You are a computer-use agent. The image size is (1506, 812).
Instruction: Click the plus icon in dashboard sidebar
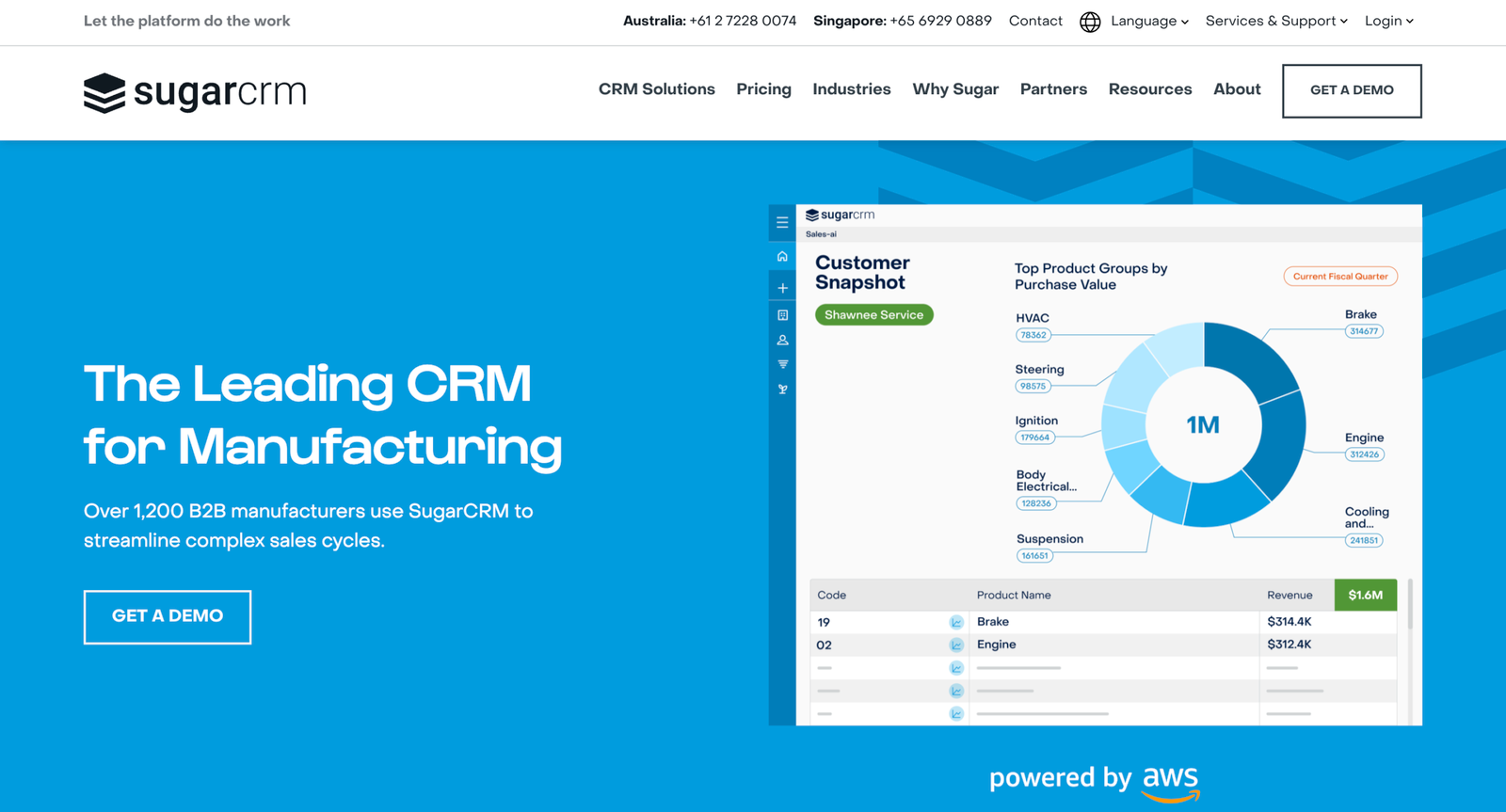click(782, 288)
